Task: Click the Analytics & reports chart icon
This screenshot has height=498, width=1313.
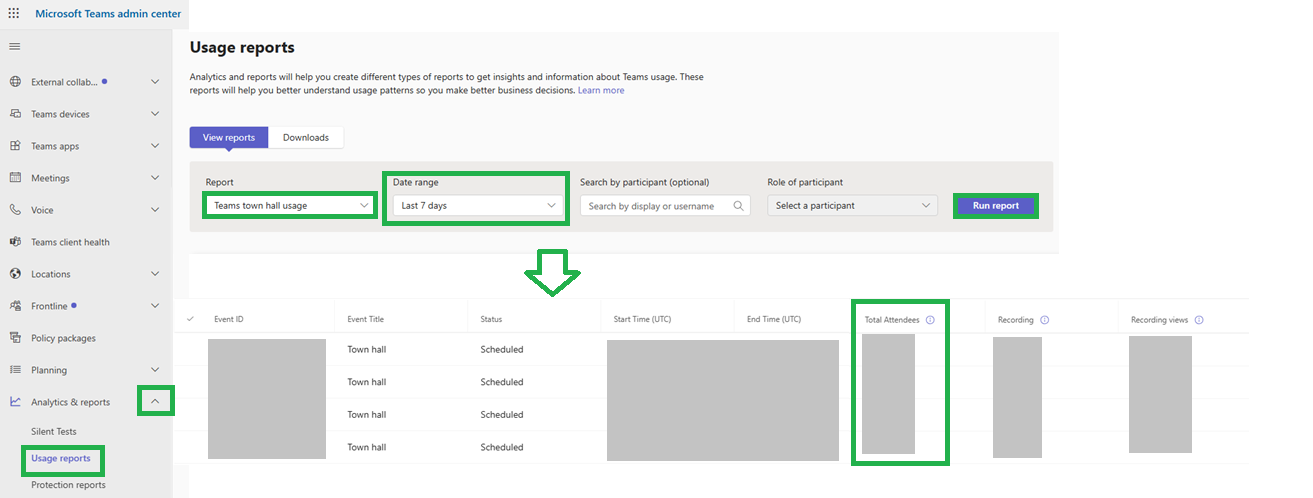Action: (x=15, y=402)
